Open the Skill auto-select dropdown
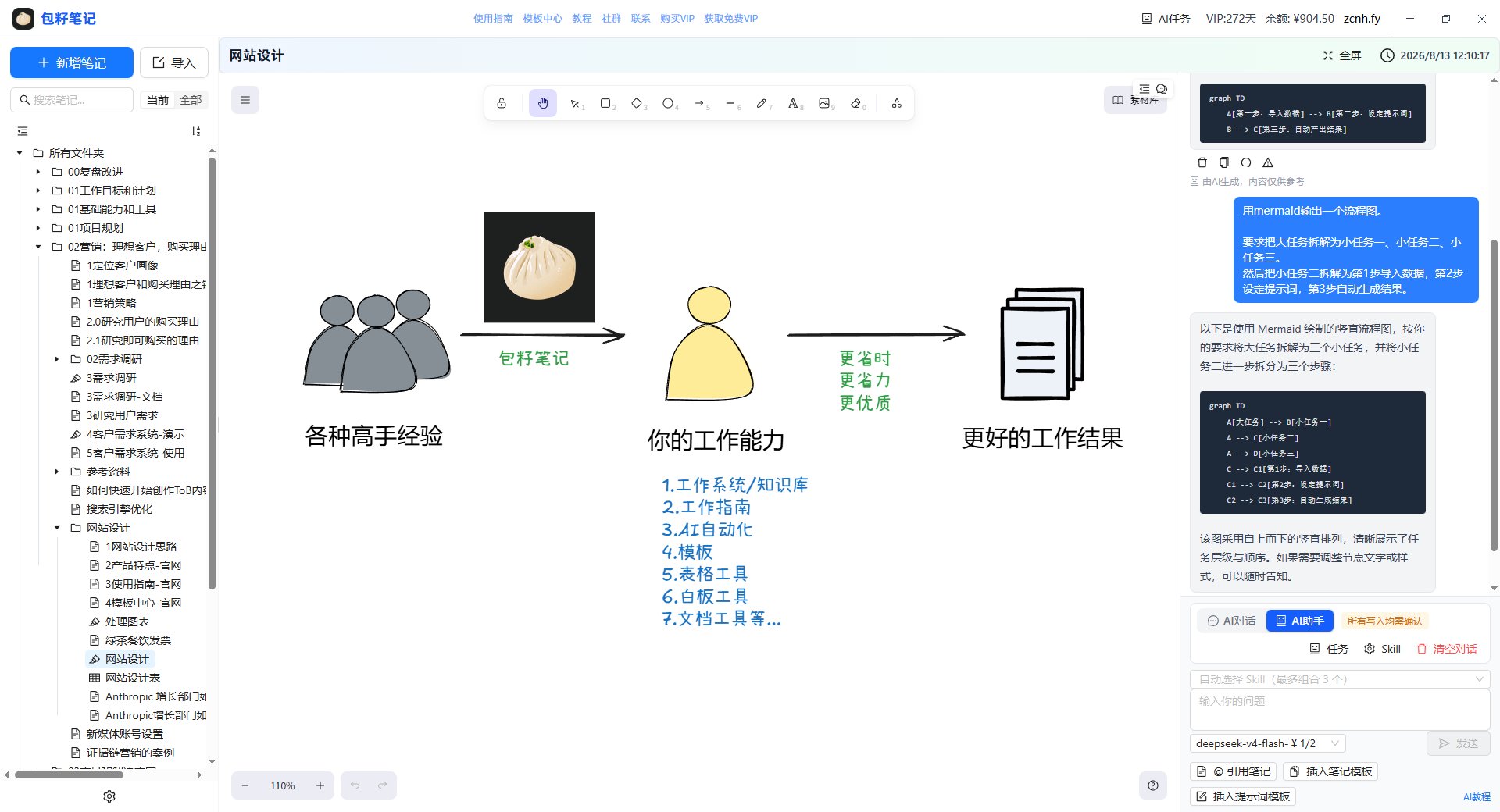 (x=1340, y=679)
